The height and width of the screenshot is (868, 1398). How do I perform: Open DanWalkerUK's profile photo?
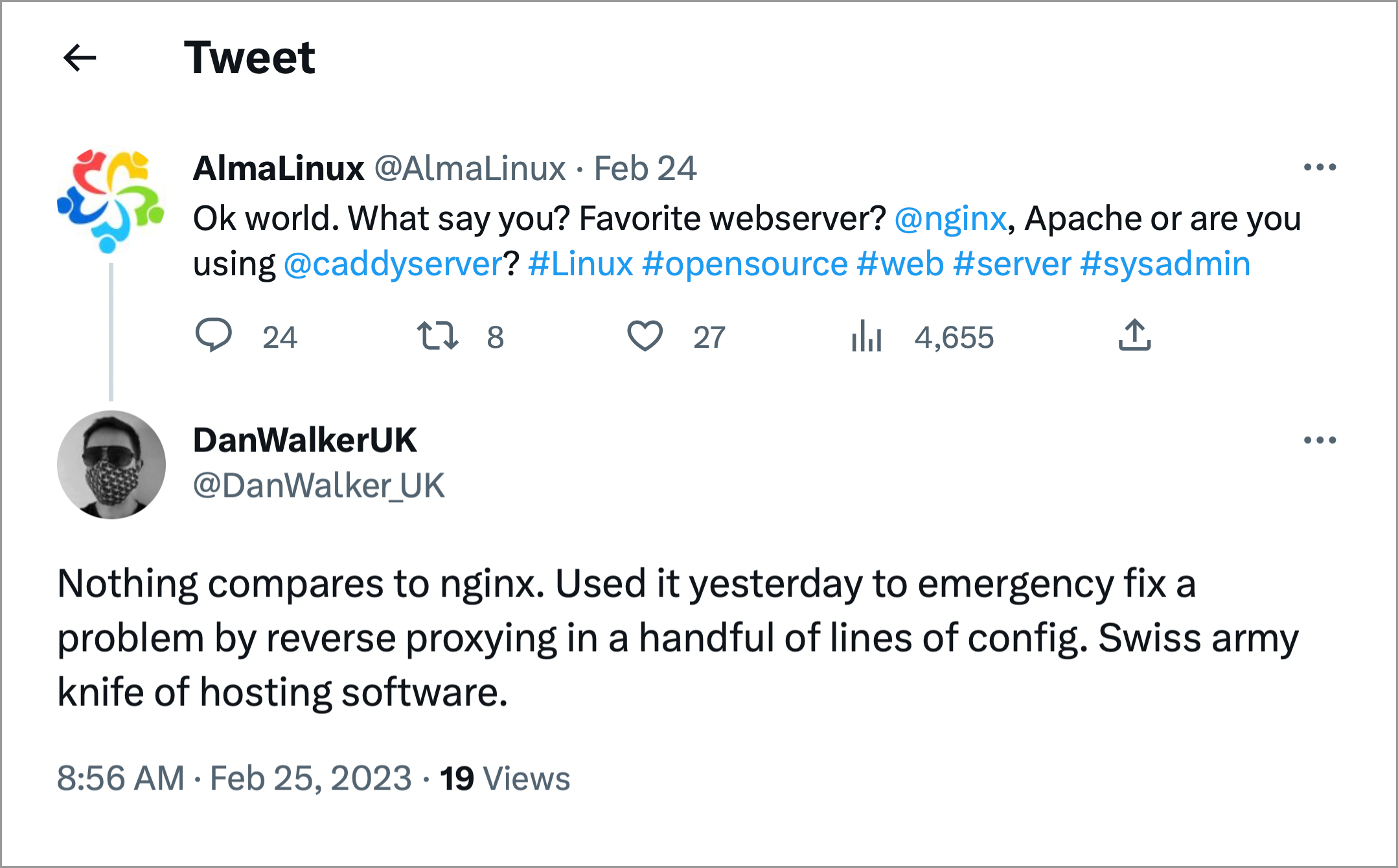pyautogui.click(x=111, y=464)
